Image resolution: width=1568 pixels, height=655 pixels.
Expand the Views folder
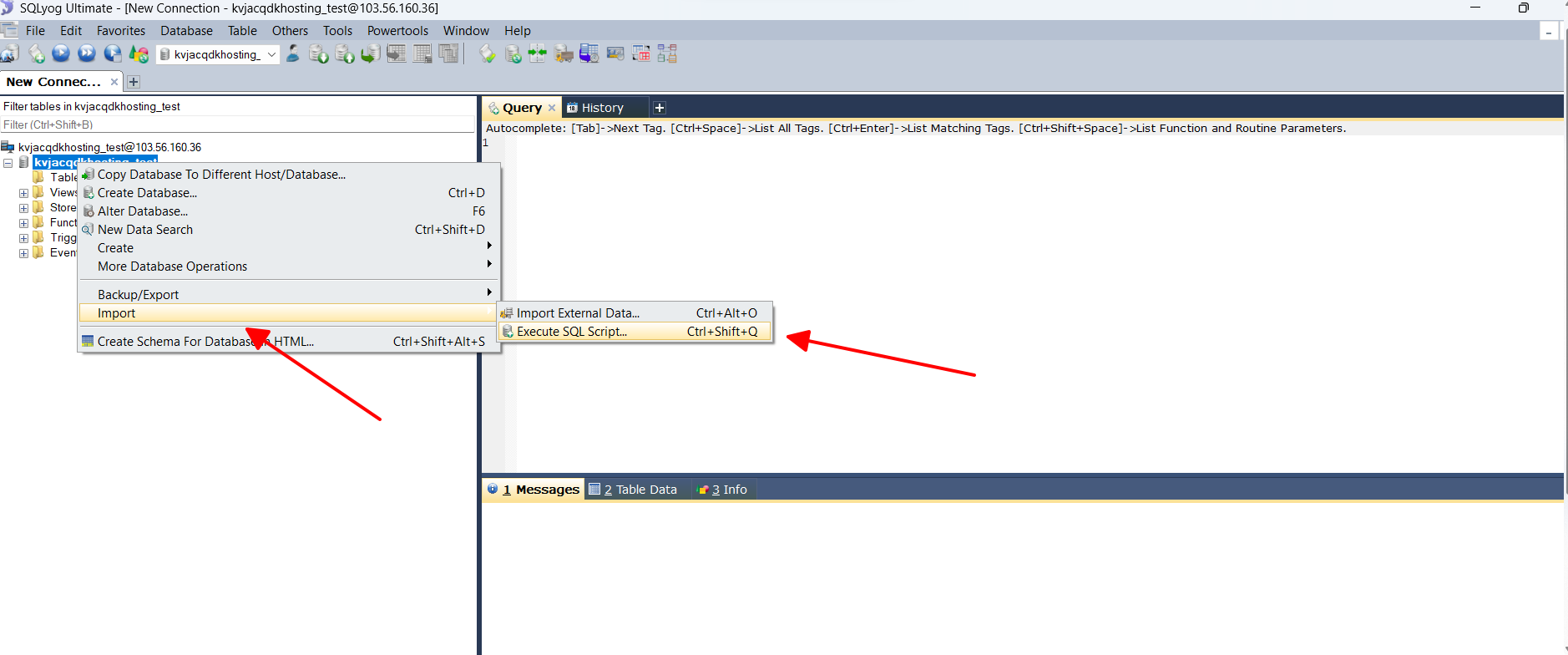[24, 193]
